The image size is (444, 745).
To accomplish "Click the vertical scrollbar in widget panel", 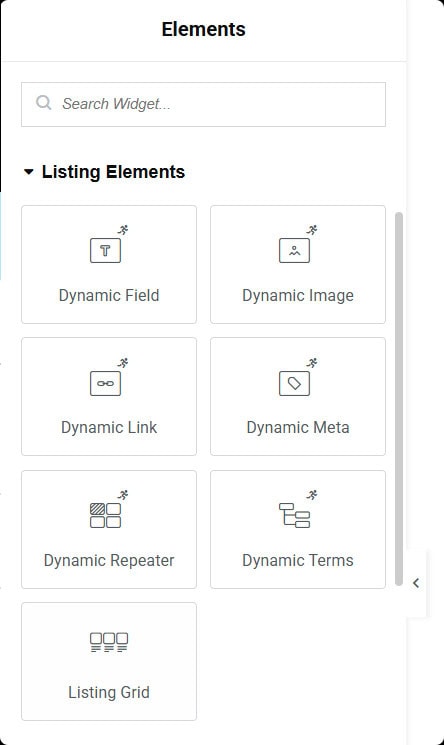I will pyautogui.click(x=399, y=399).
